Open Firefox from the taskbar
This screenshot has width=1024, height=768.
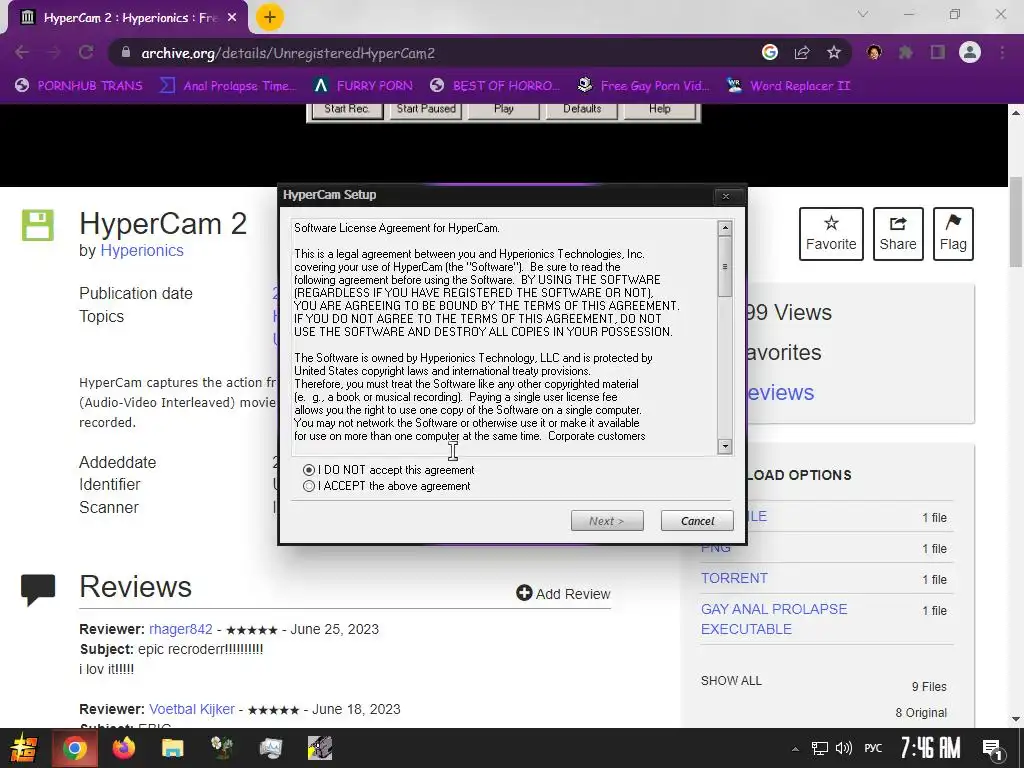coord(123,748)
